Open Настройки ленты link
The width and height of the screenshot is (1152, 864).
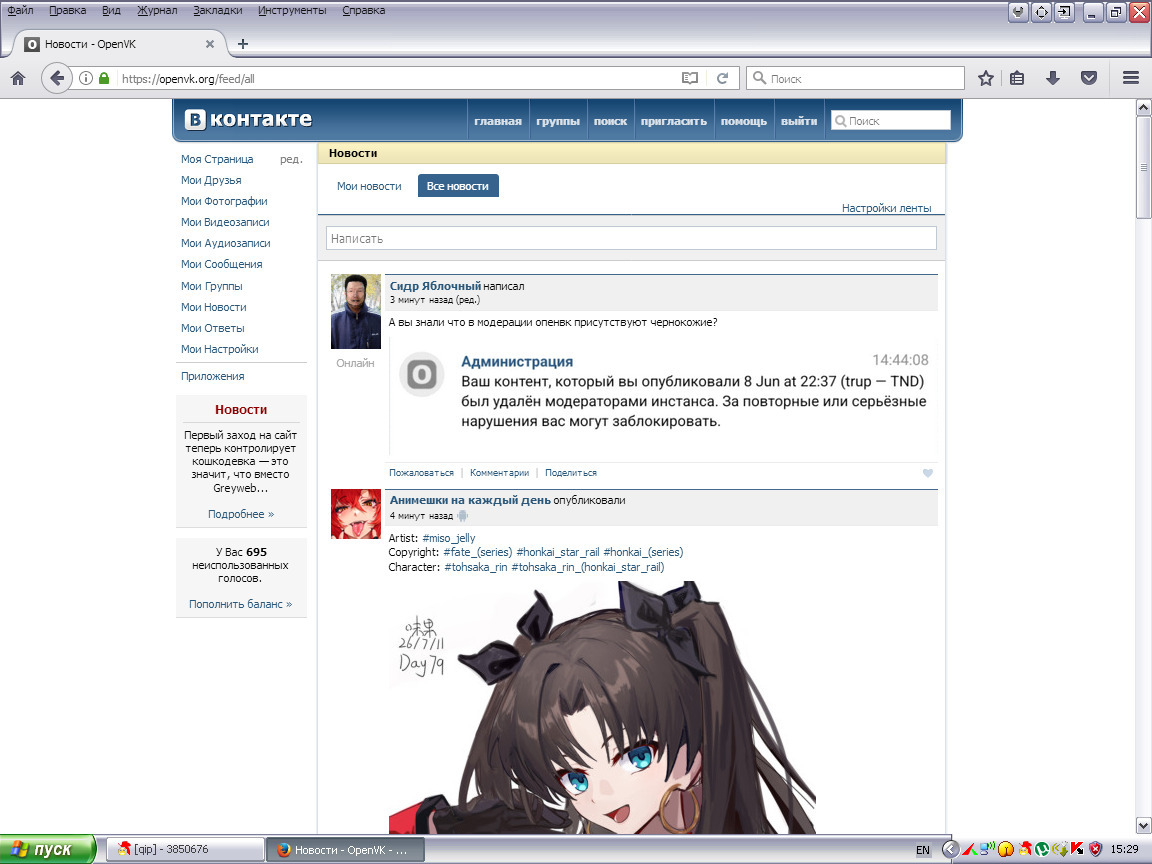[x=887, y=208]
